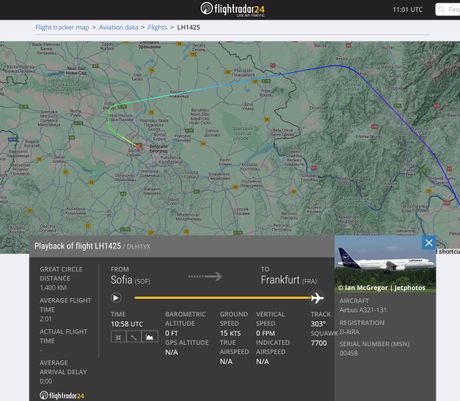Viewport: 460px width, 401px height.
Task: Click the flightradar24 logo in panel footer
Action: coord(62,396)
